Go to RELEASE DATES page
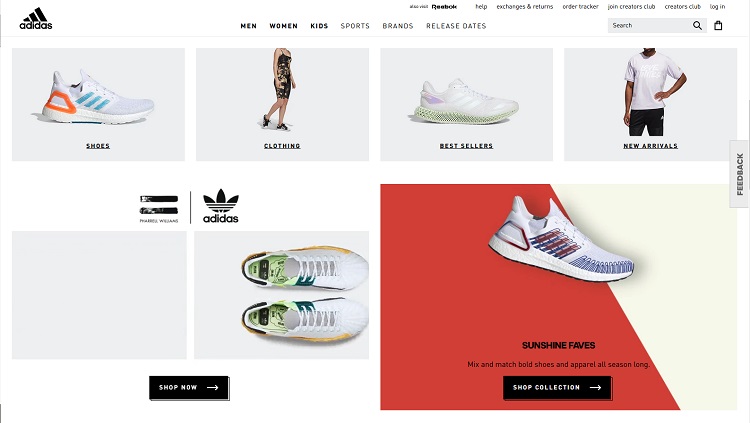The width and height of the screenshot is (750, 423). pos(456,26)
